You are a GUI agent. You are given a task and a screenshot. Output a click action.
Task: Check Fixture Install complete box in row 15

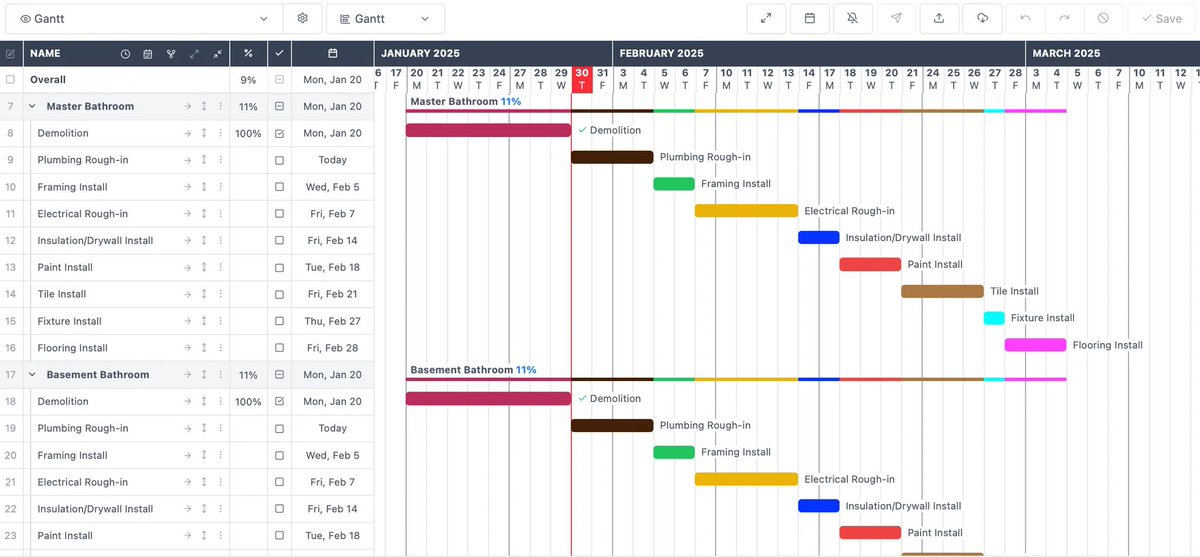coord(279,321)
